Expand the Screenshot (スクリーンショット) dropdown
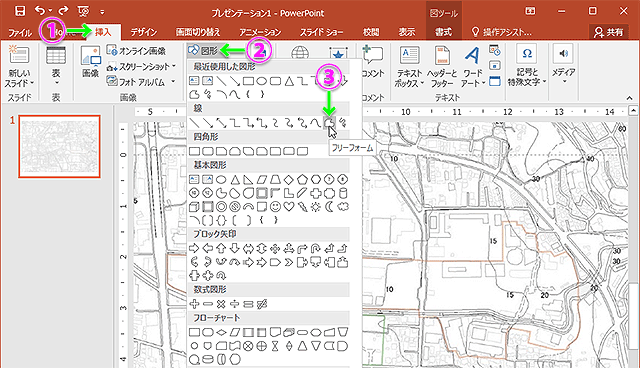This screenshot has width=640, height=368. click(x=141, y=67)
